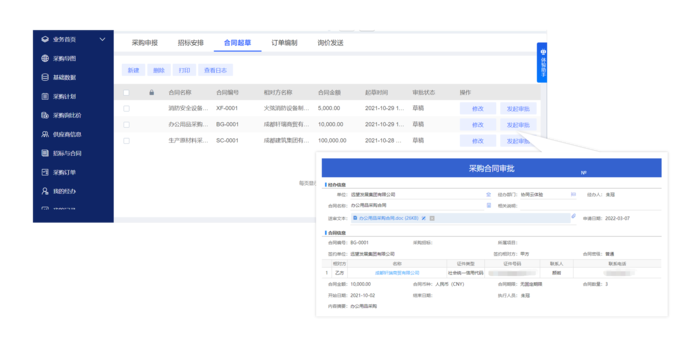Click the 打印 button

click(184, 70)
